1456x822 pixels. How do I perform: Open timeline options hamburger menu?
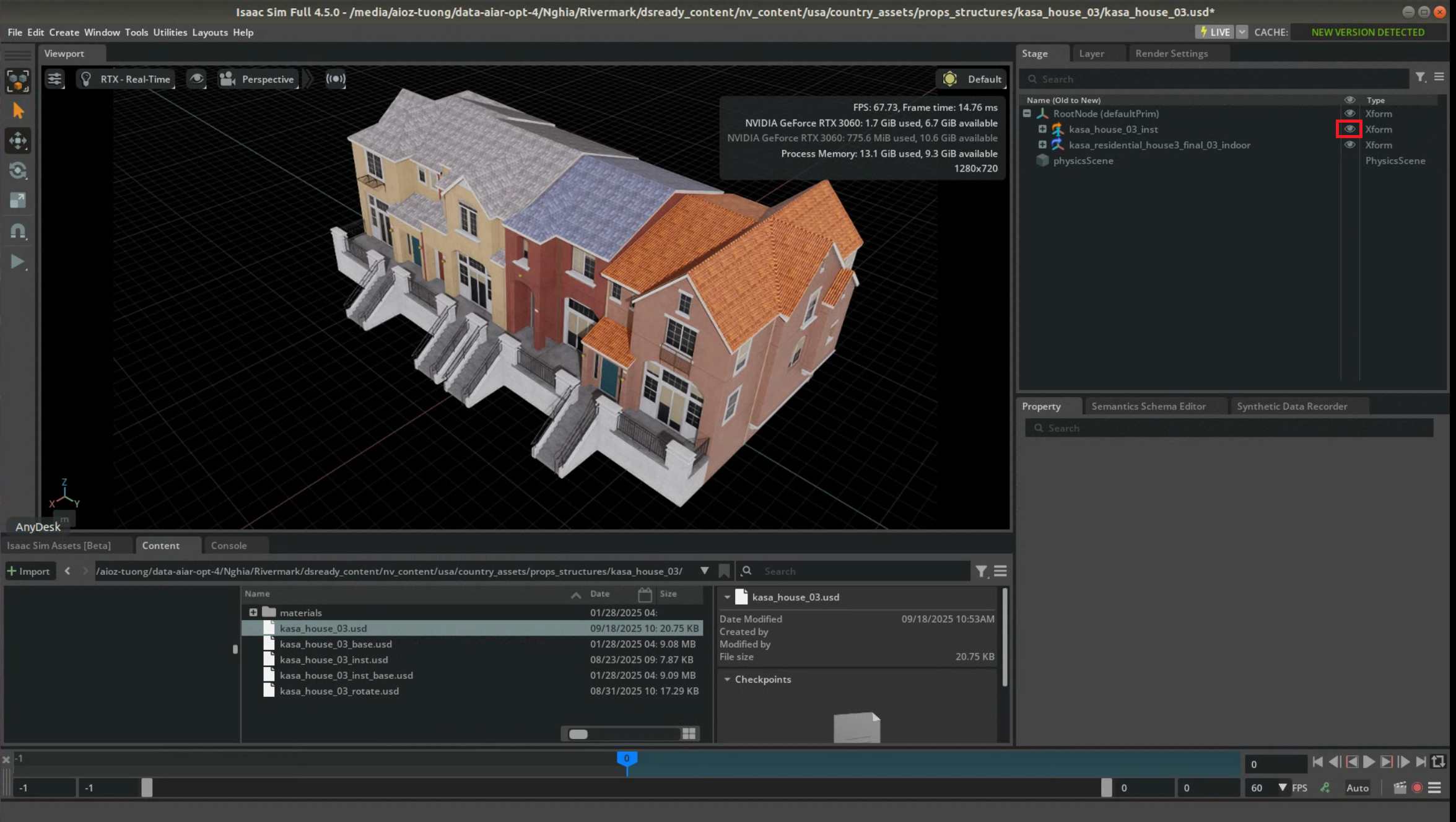(x=1435, y=788)
